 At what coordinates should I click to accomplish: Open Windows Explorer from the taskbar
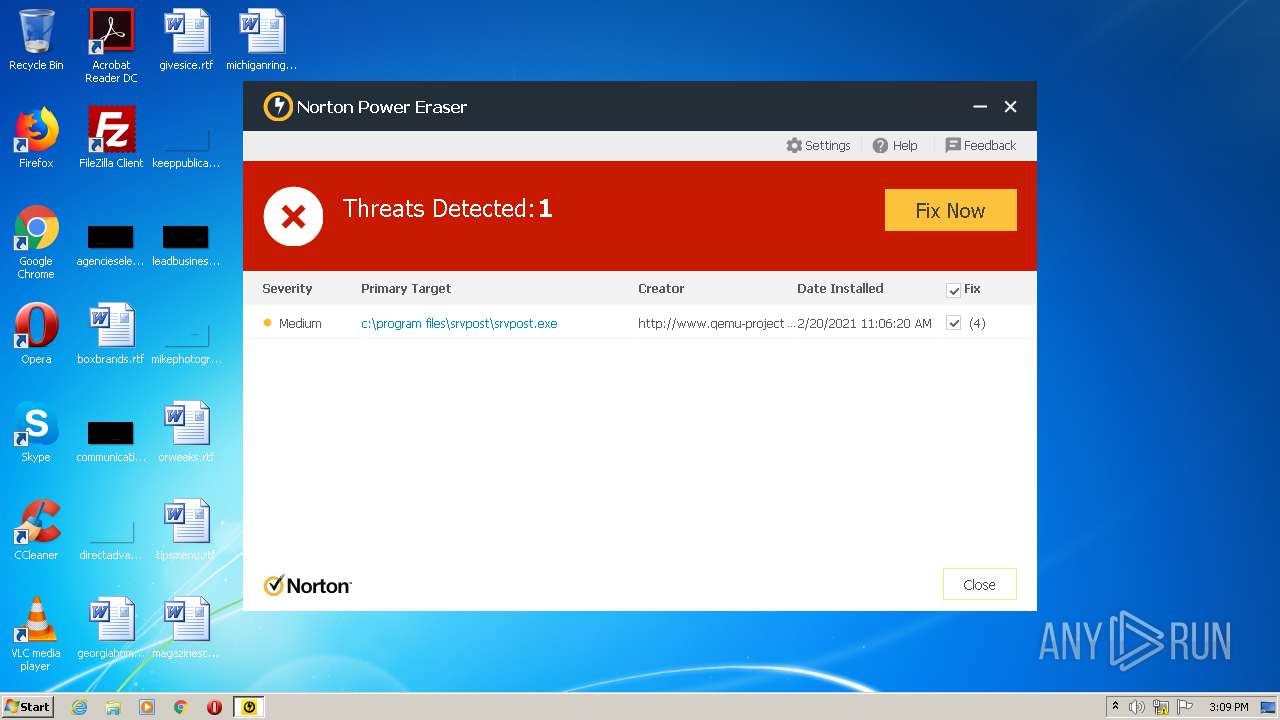[113, 707]
